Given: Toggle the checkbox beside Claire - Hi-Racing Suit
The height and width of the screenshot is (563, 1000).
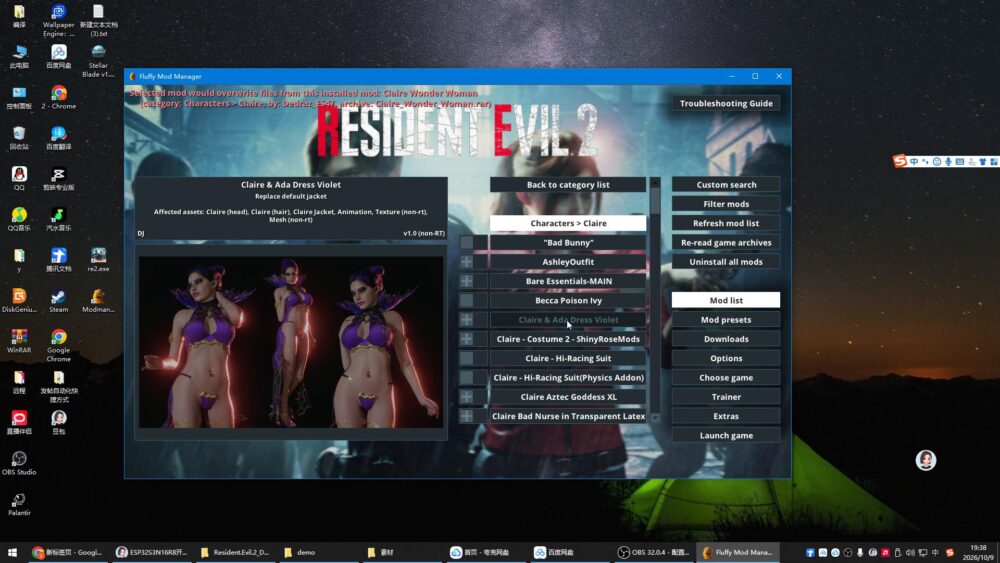Looking at the screenshot, I should [x=467, y=358].
